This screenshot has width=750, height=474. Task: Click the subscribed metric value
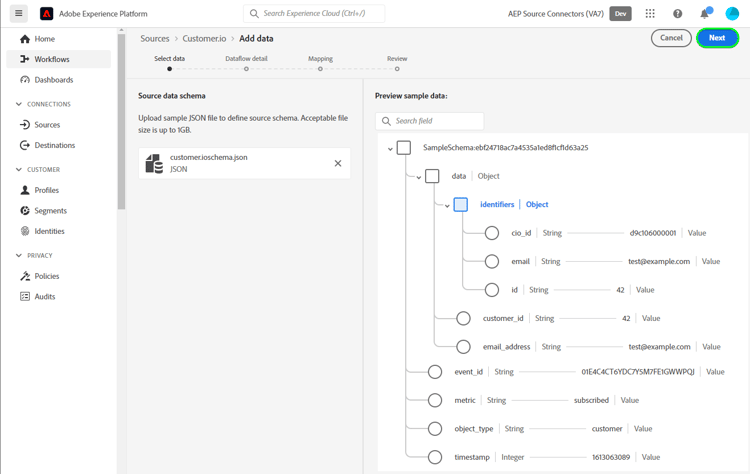tap(591, 400)
